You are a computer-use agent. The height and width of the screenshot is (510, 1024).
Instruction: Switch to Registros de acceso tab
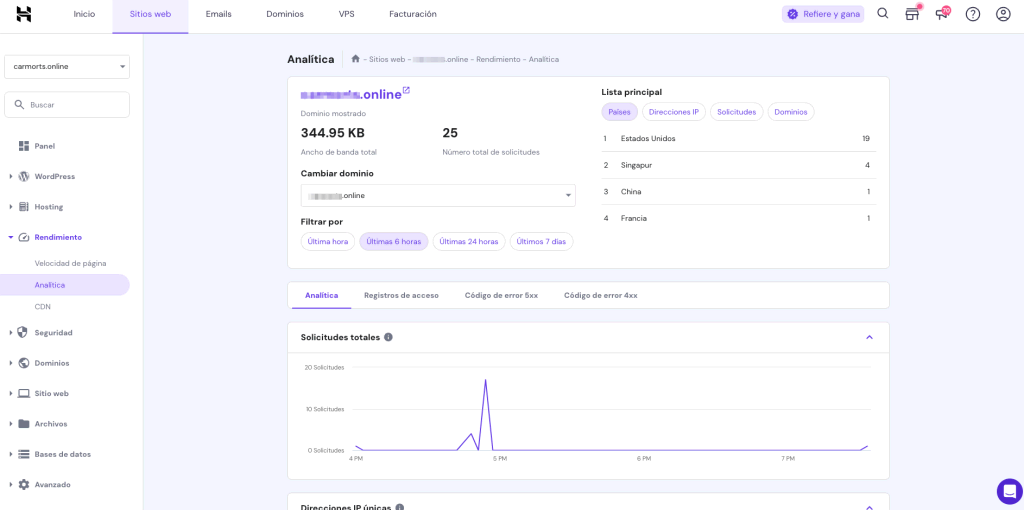click(401, 295)
